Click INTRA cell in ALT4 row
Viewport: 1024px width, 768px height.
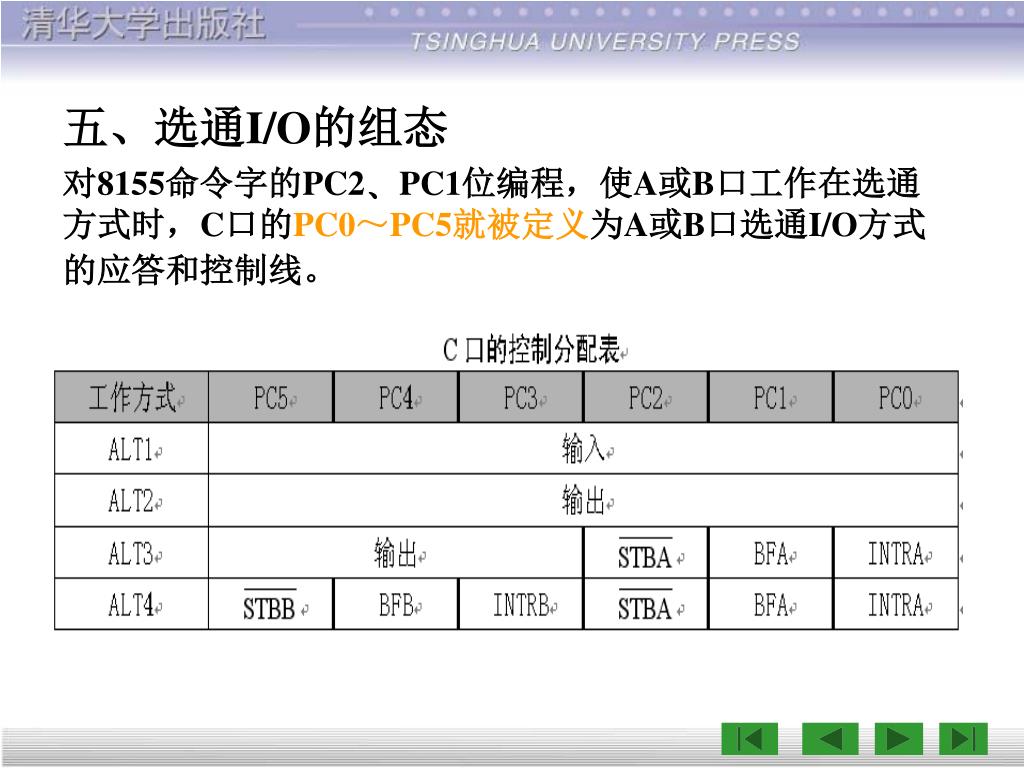click(896, 605)
